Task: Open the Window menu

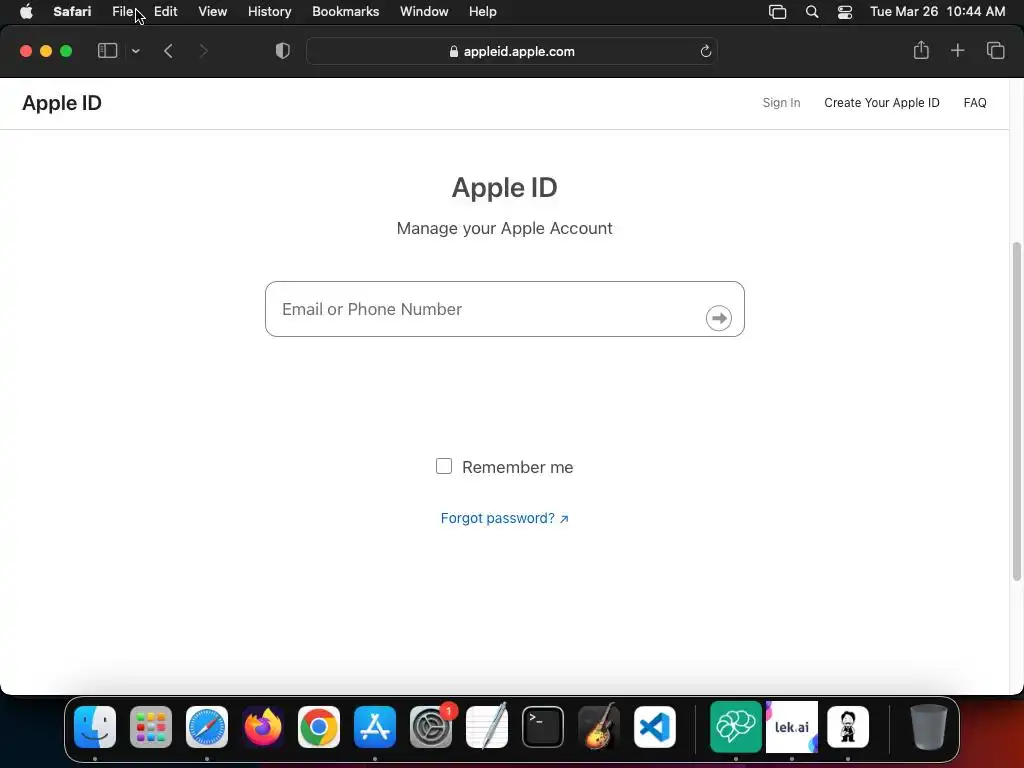Action: point(424,12)
